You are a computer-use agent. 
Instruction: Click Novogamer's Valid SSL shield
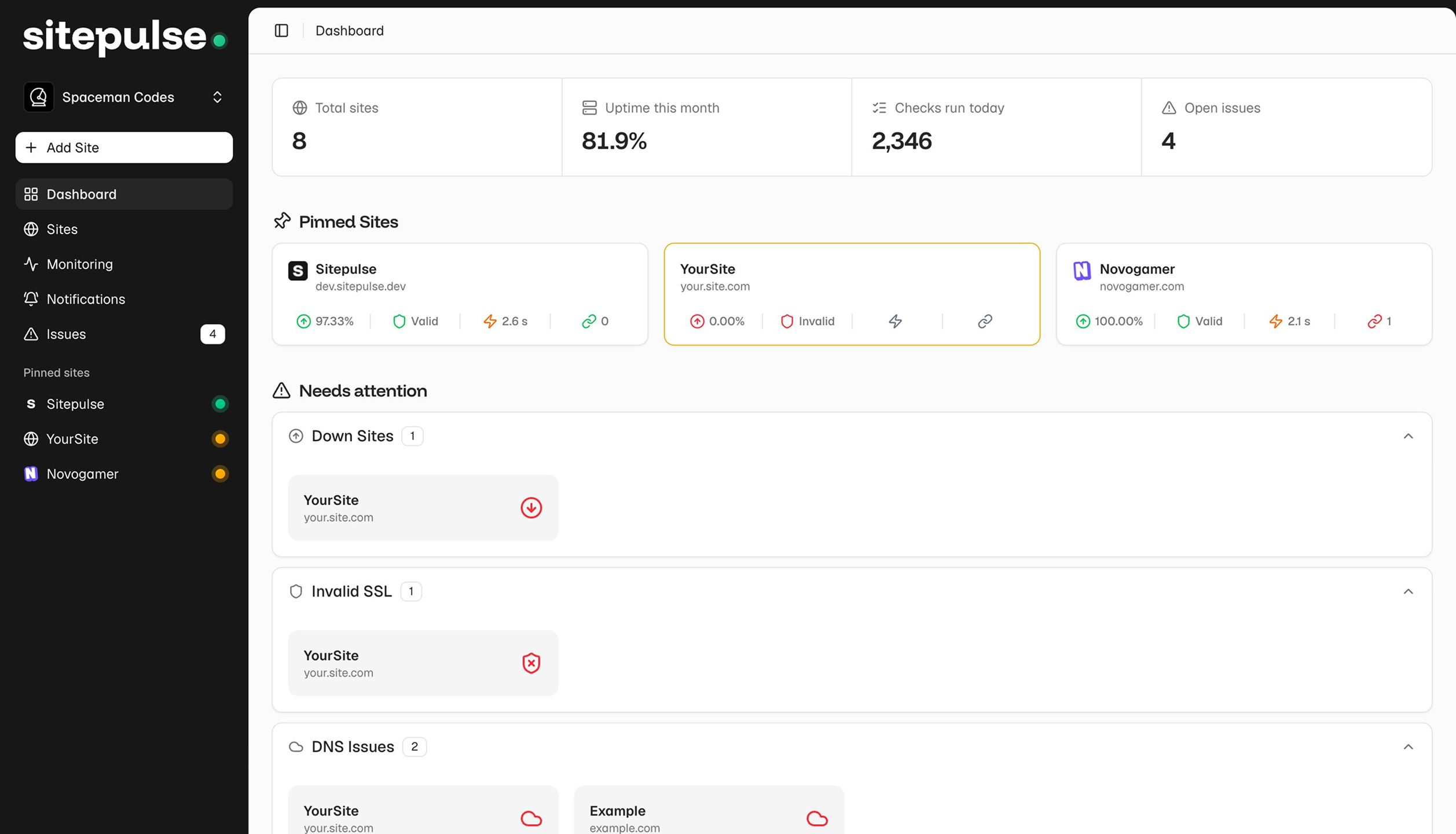pyautogui.click(x=1200, y=321)
